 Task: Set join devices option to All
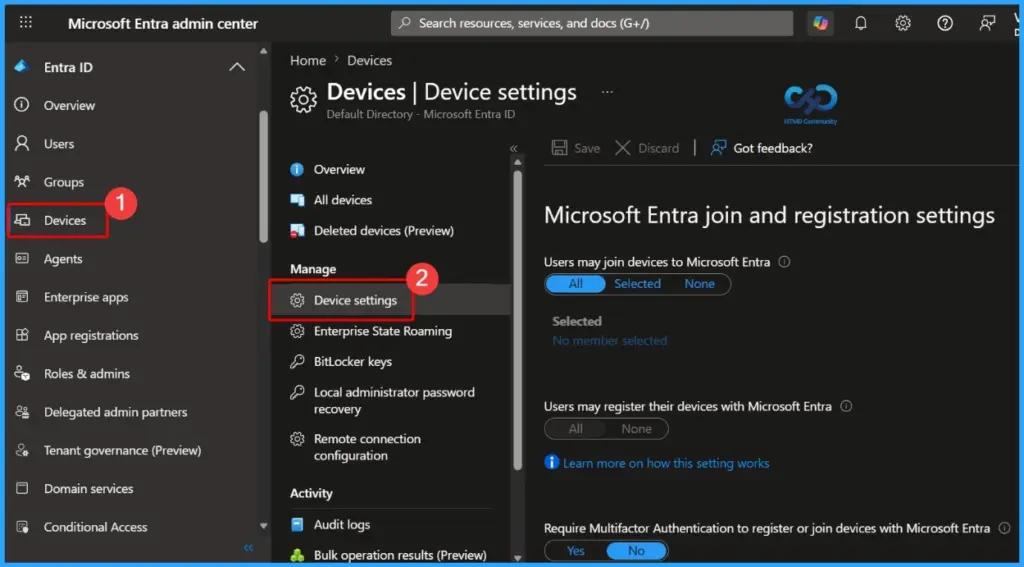click(x=575, y=284)
